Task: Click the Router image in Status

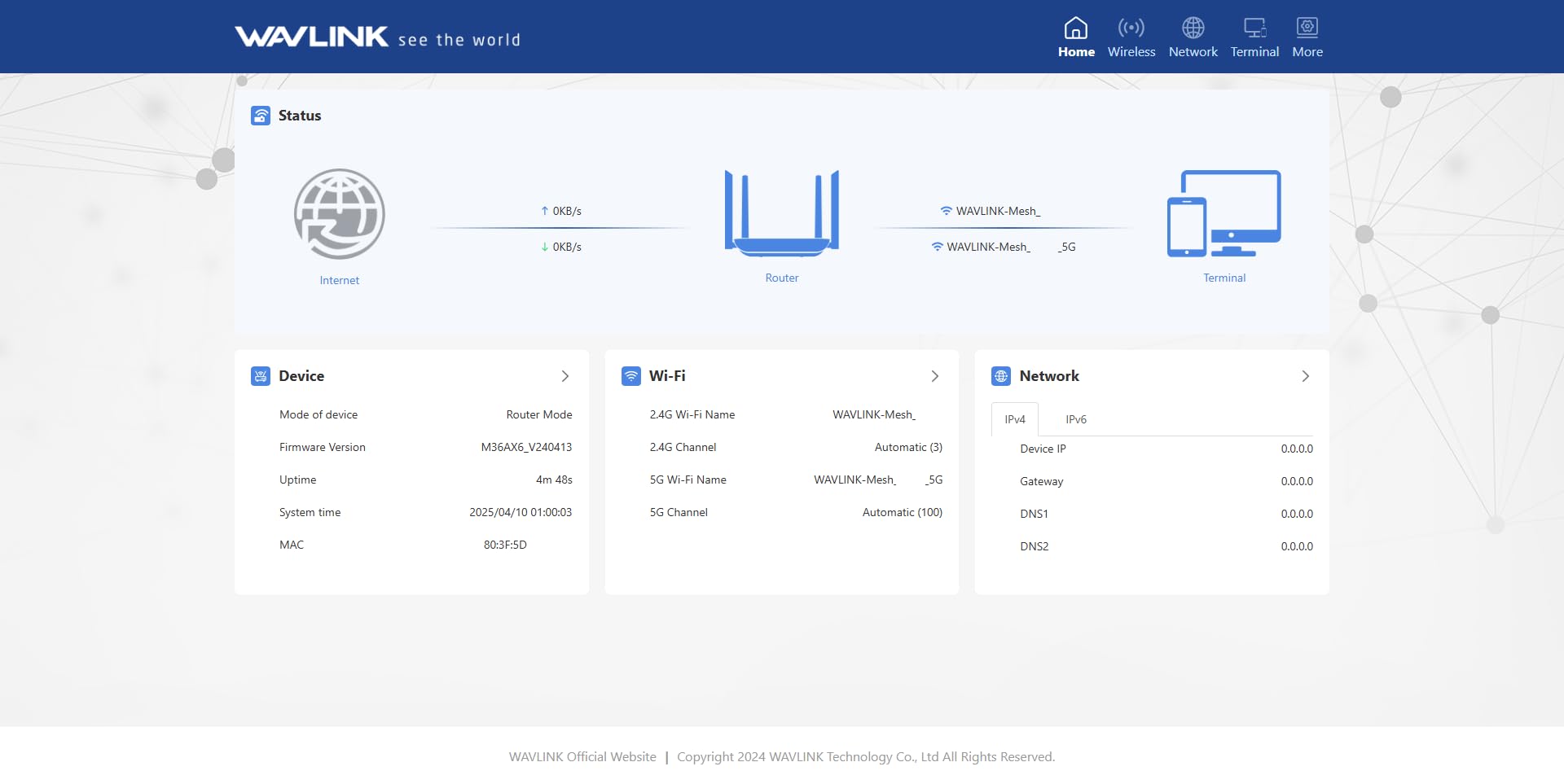Action: coord(781,213)
